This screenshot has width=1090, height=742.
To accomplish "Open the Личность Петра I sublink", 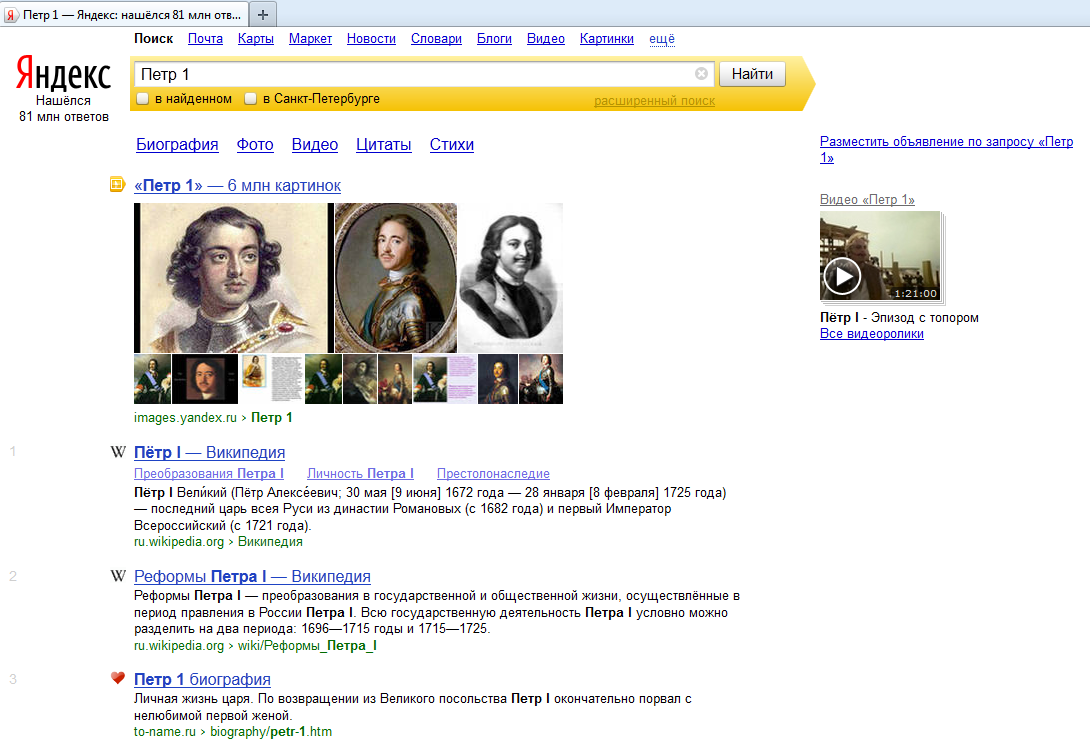I will [360, 474].
